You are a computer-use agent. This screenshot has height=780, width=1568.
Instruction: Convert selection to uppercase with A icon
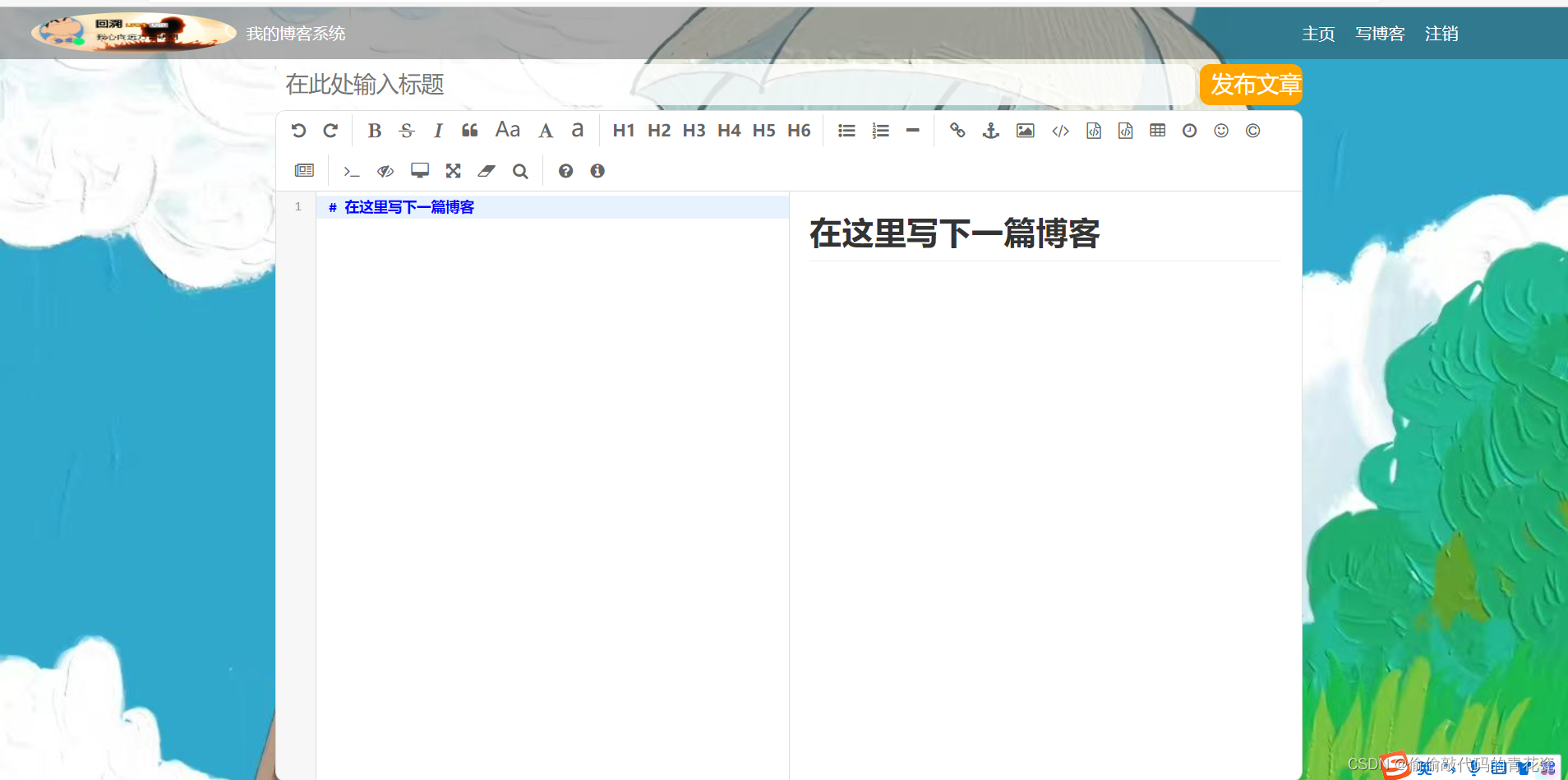546,131
